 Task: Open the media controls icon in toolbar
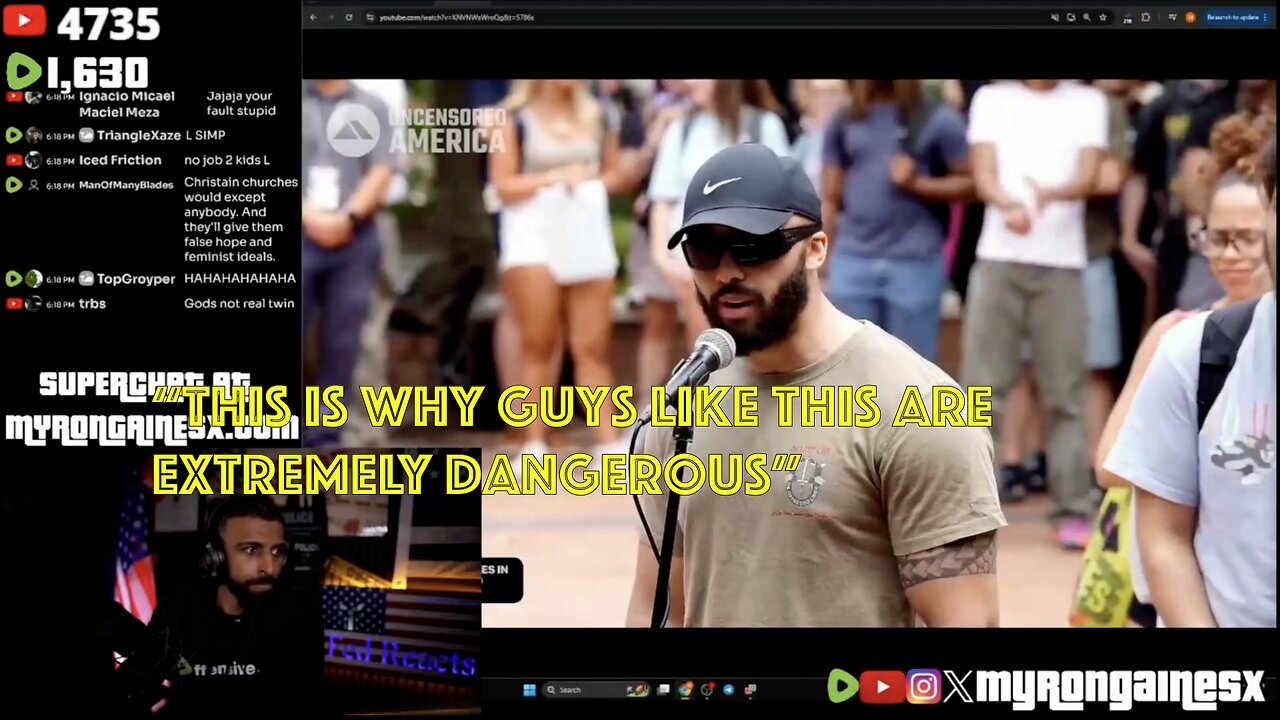coord(1173,17)
